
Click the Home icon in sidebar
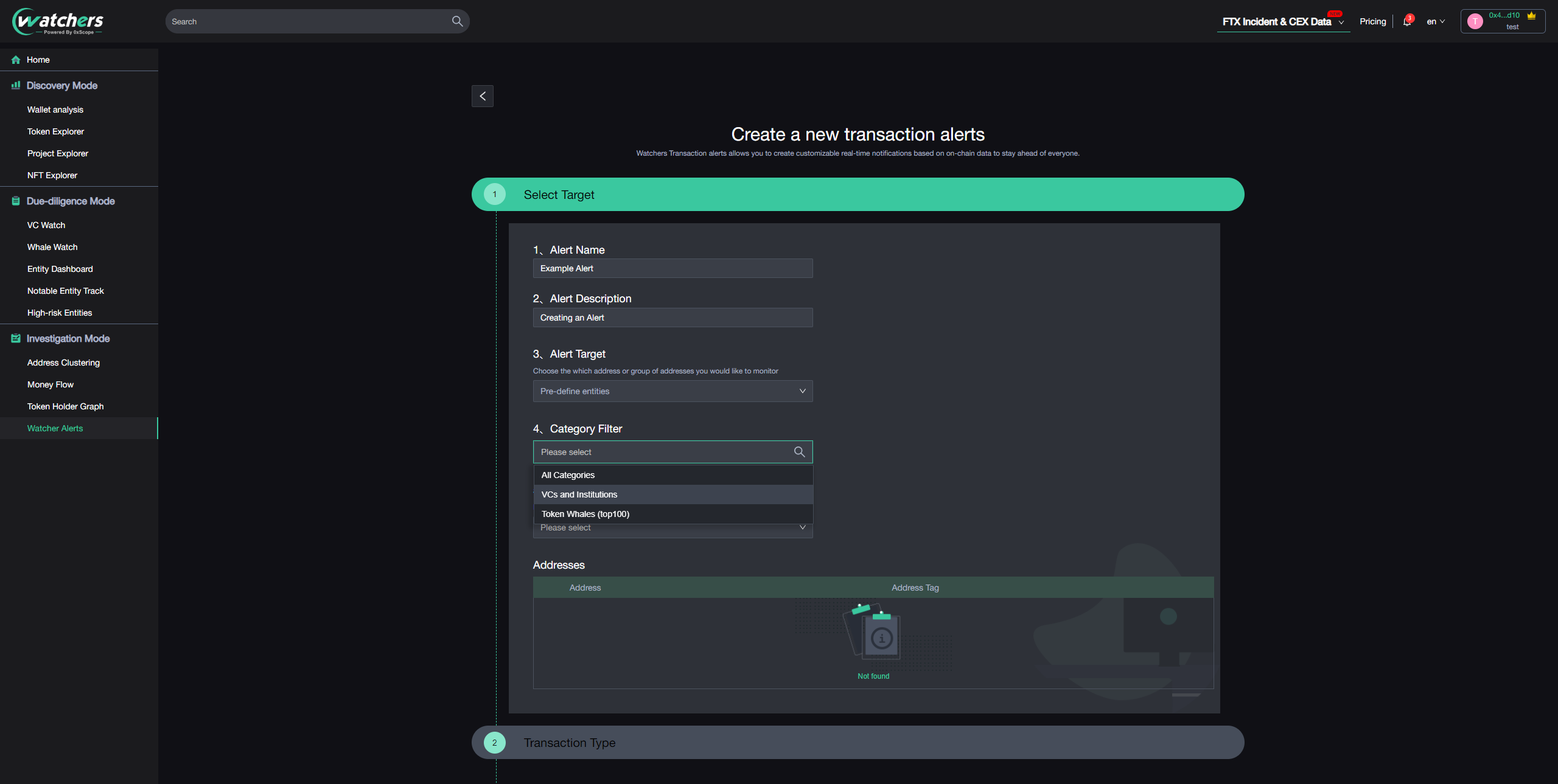(16, 60)
